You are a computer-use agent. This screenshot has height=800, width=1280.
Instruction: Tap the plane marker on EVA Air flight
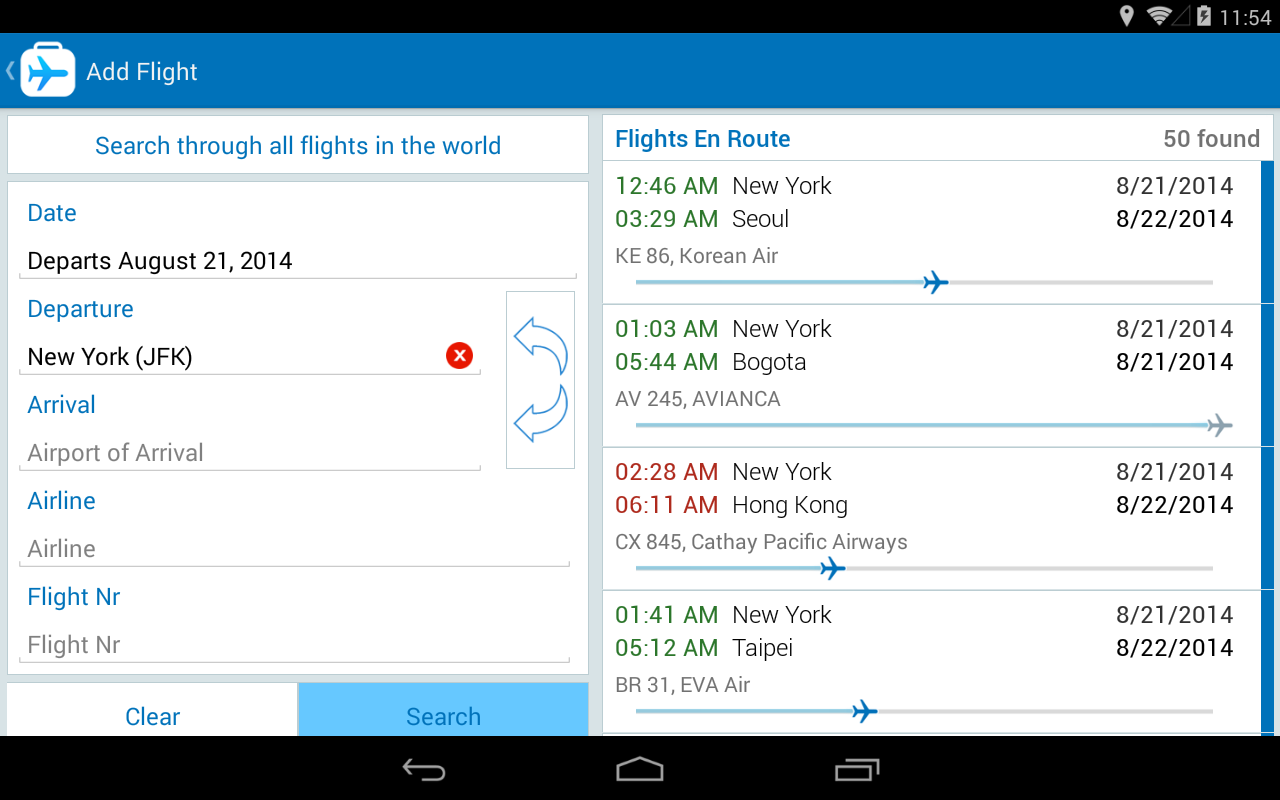tap(864, 711)
